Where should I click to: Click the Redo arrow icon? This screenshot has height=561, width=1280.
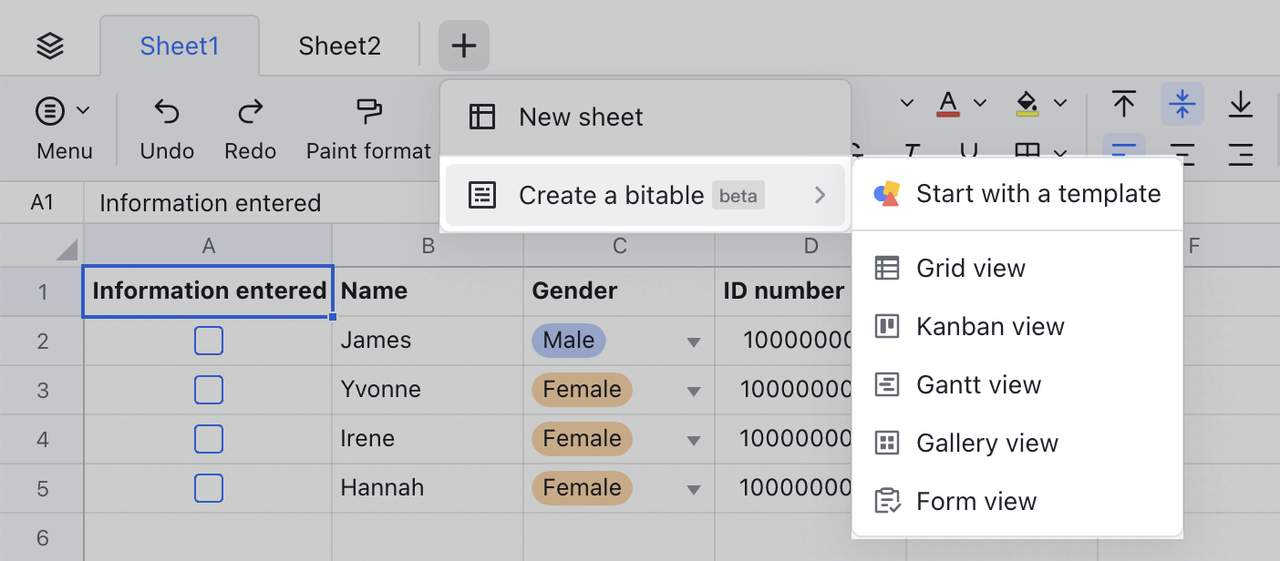click(250, 111)
